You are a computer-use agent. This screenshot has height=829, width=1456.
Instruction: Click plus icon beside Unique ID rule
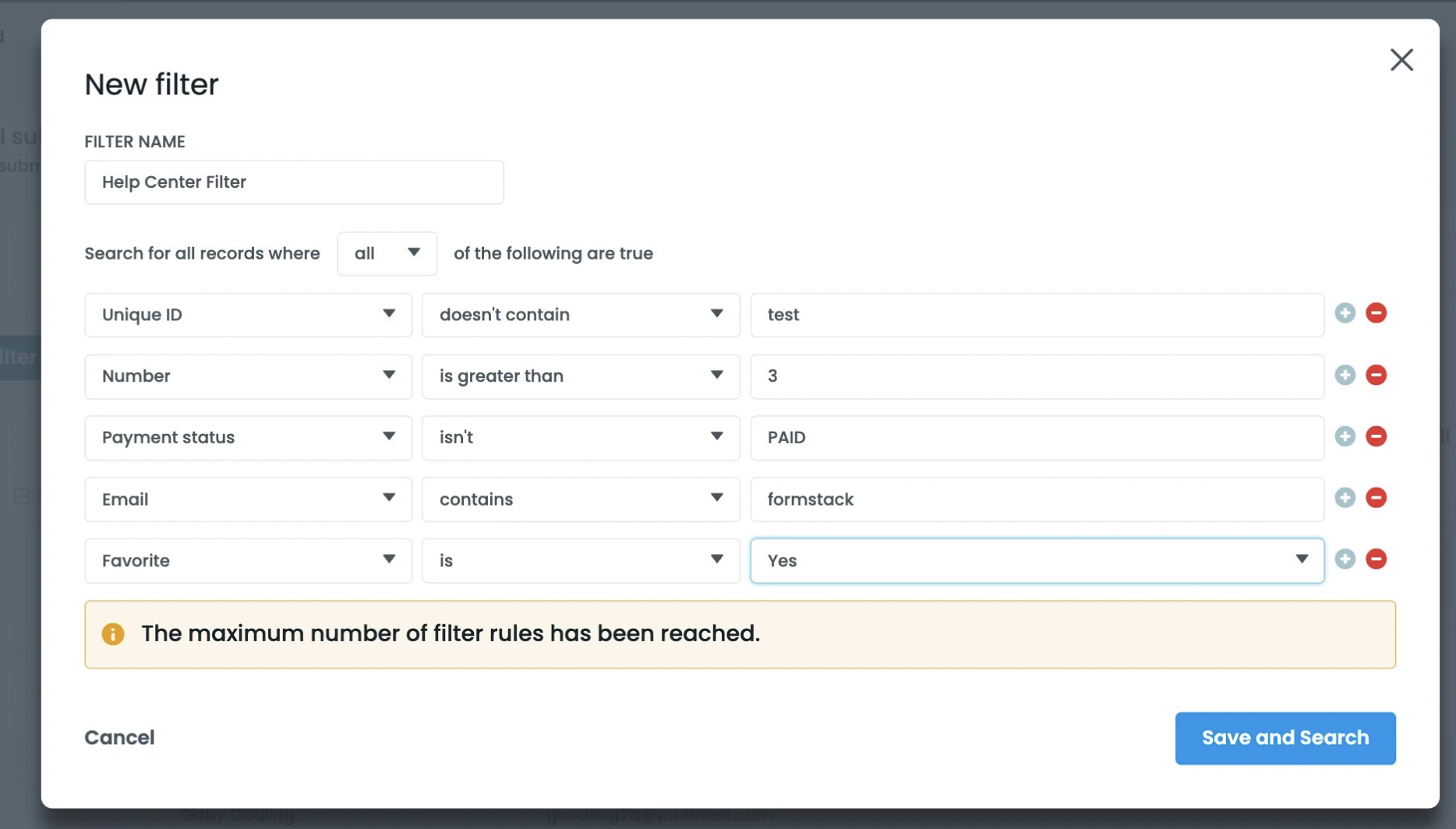tap(1345, 313)
